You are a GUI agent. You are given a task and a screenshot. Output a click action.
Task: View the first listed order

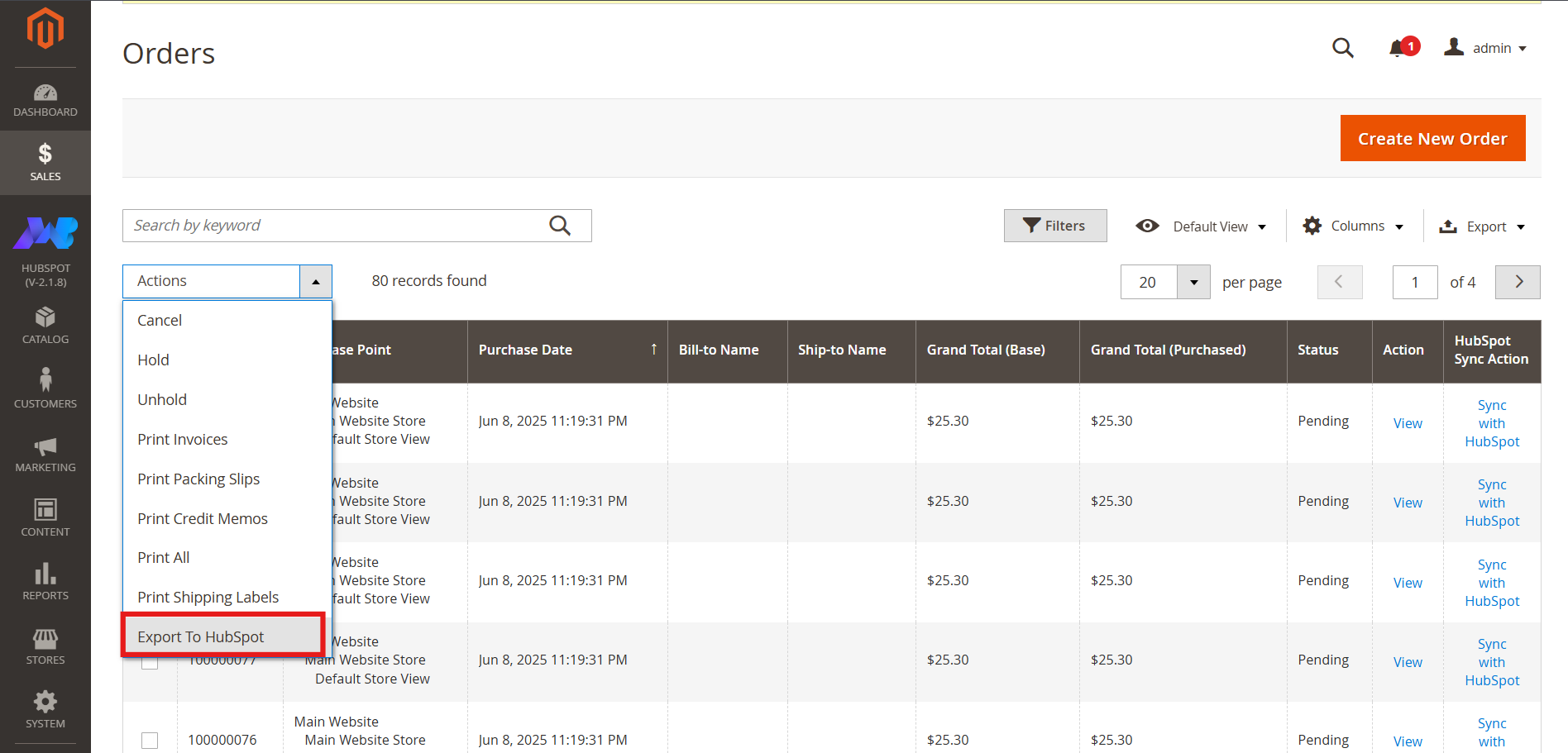1408,423
